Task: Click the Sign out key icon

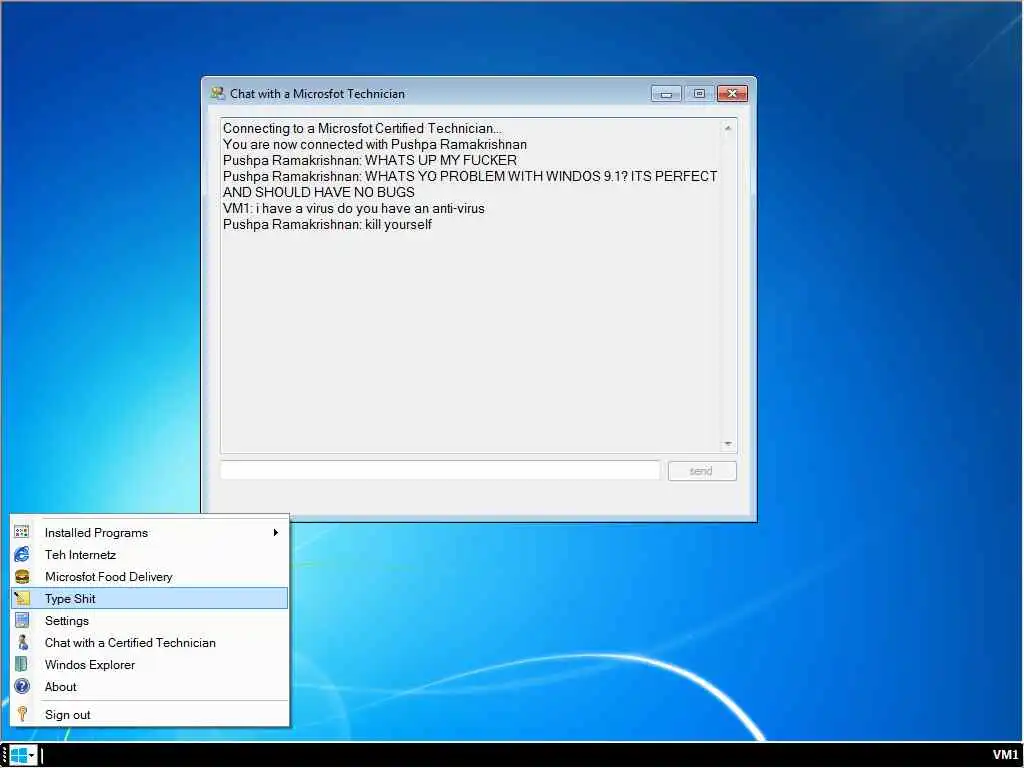Action: tap(22, 714)
